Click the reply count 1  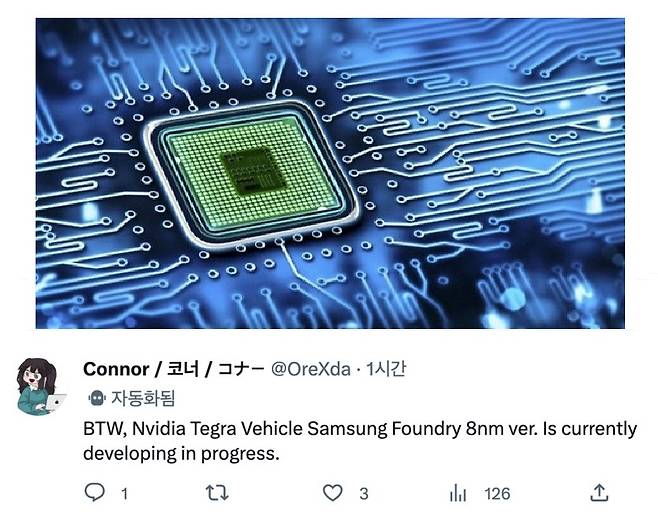[124, 494]
